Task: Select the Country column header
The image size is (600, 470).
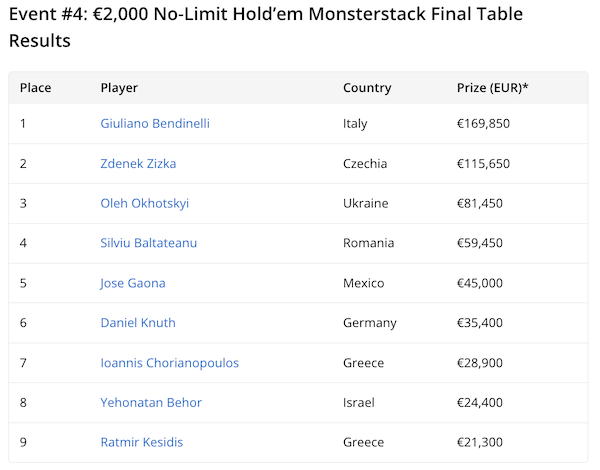Action: pos(367,88)
